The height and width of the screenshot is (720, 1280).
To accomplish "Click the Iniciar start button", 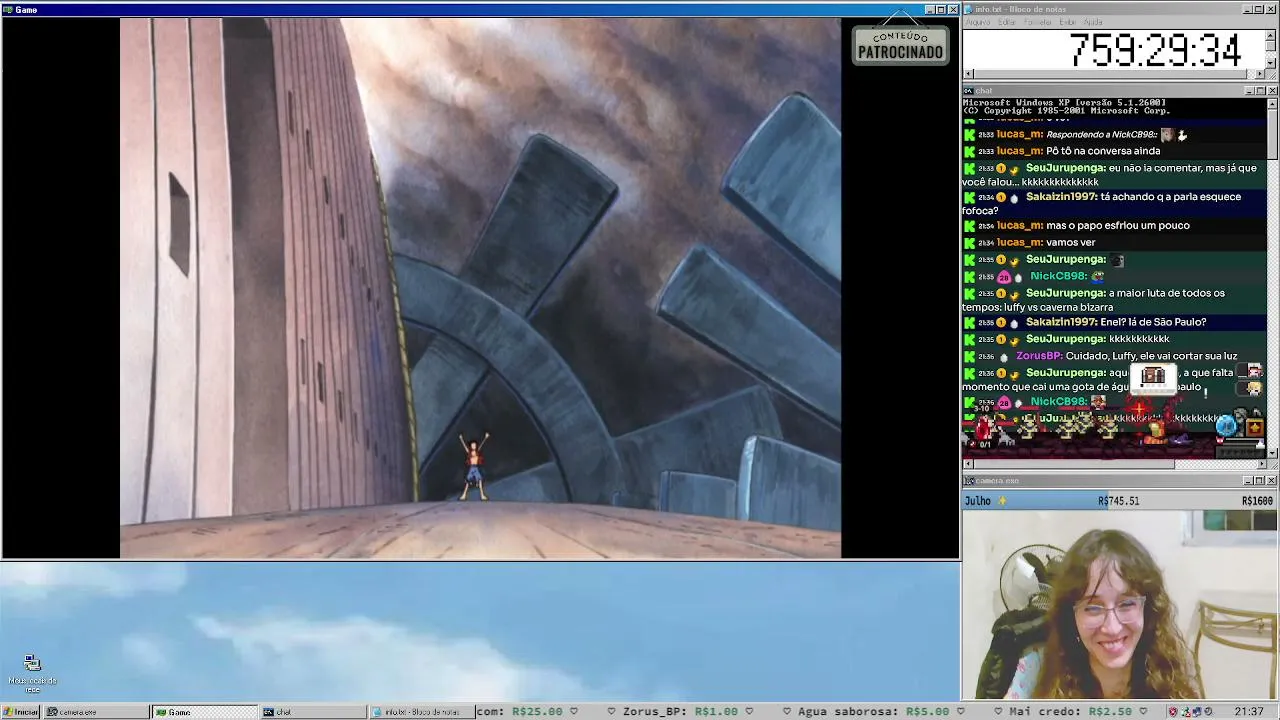I will [21, 712].
